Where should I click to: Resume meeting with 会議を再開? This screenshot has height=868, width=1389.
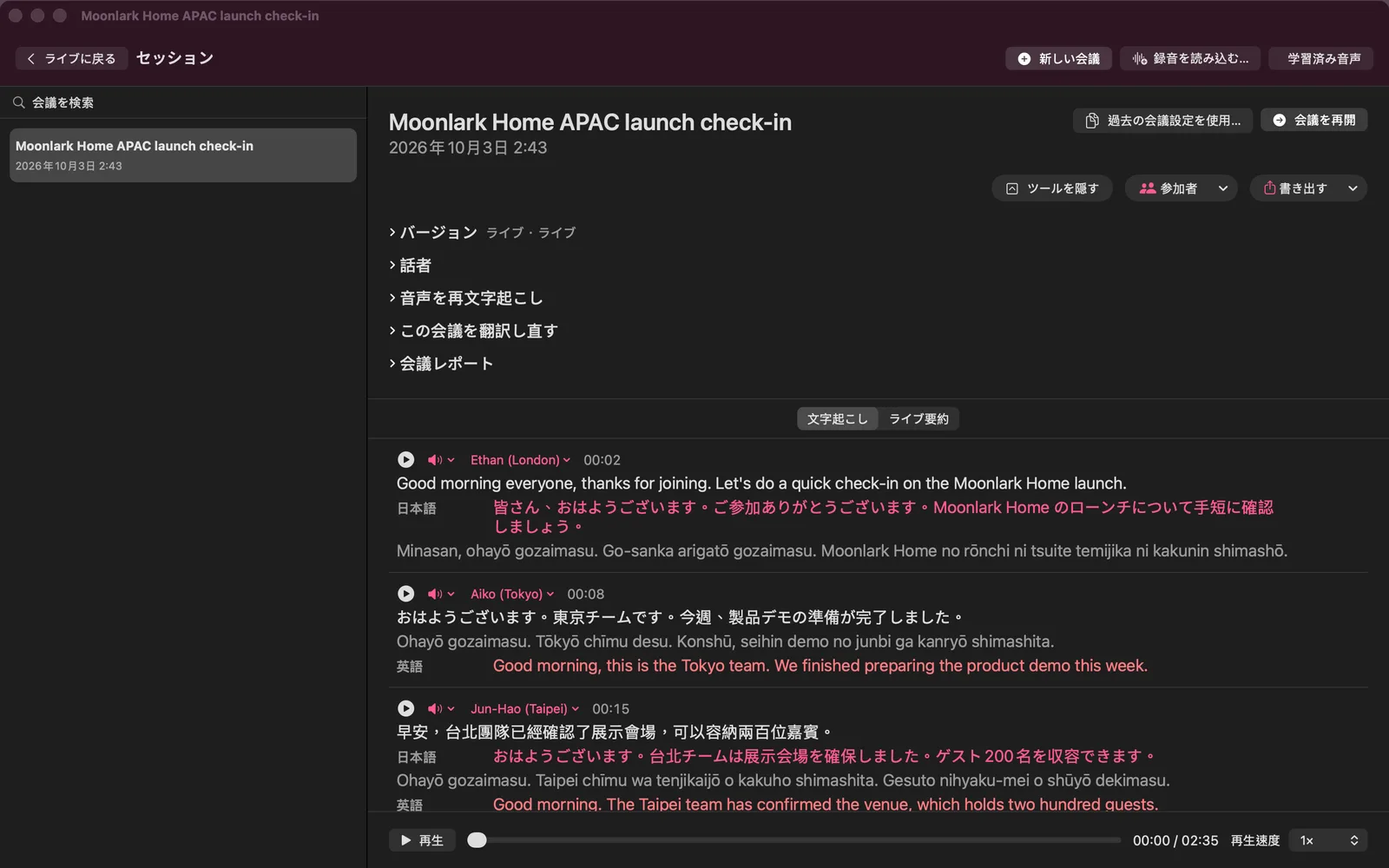[1314, 120]
